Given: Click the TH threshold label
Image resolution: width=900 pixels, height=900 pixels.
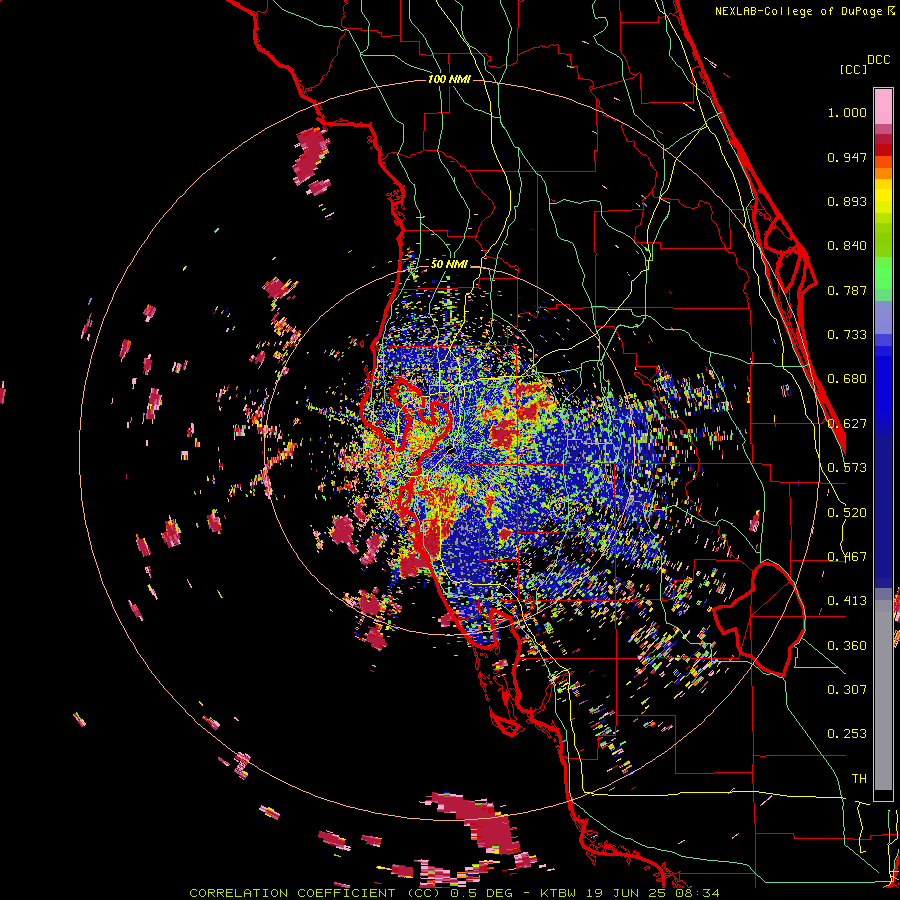Looking at the screenshot, I should [x=859, y=779].
